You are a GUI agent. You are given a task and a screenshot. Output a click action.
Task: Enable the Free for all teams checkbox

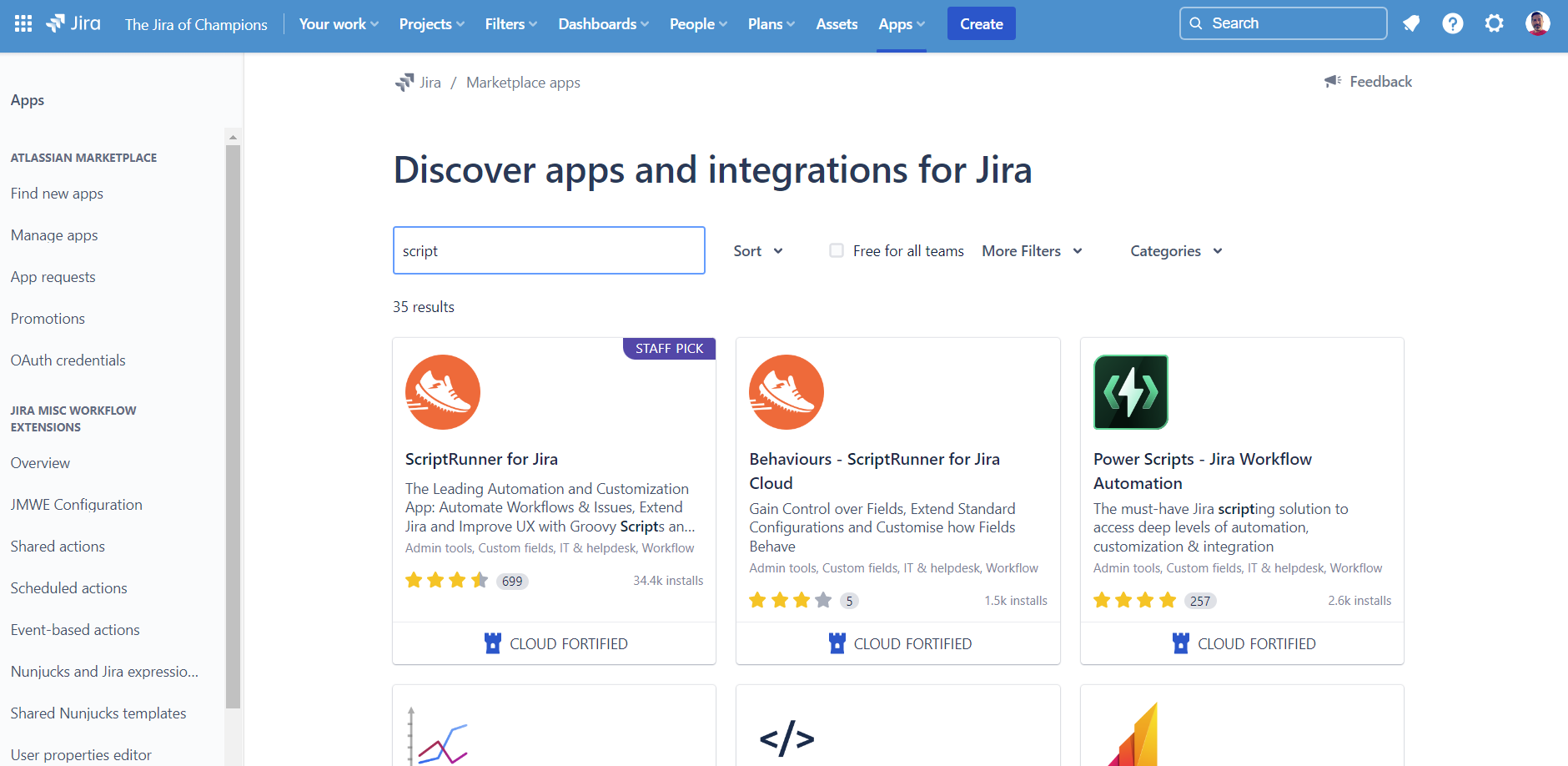pyautogui.click(x=835, y=249)
